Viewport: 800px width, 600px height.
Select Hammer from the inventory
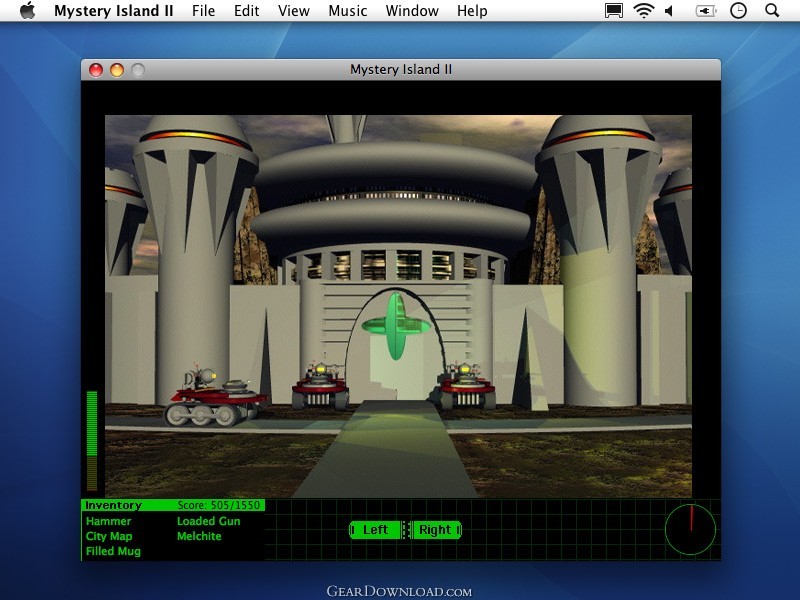[x=108, y=521]
